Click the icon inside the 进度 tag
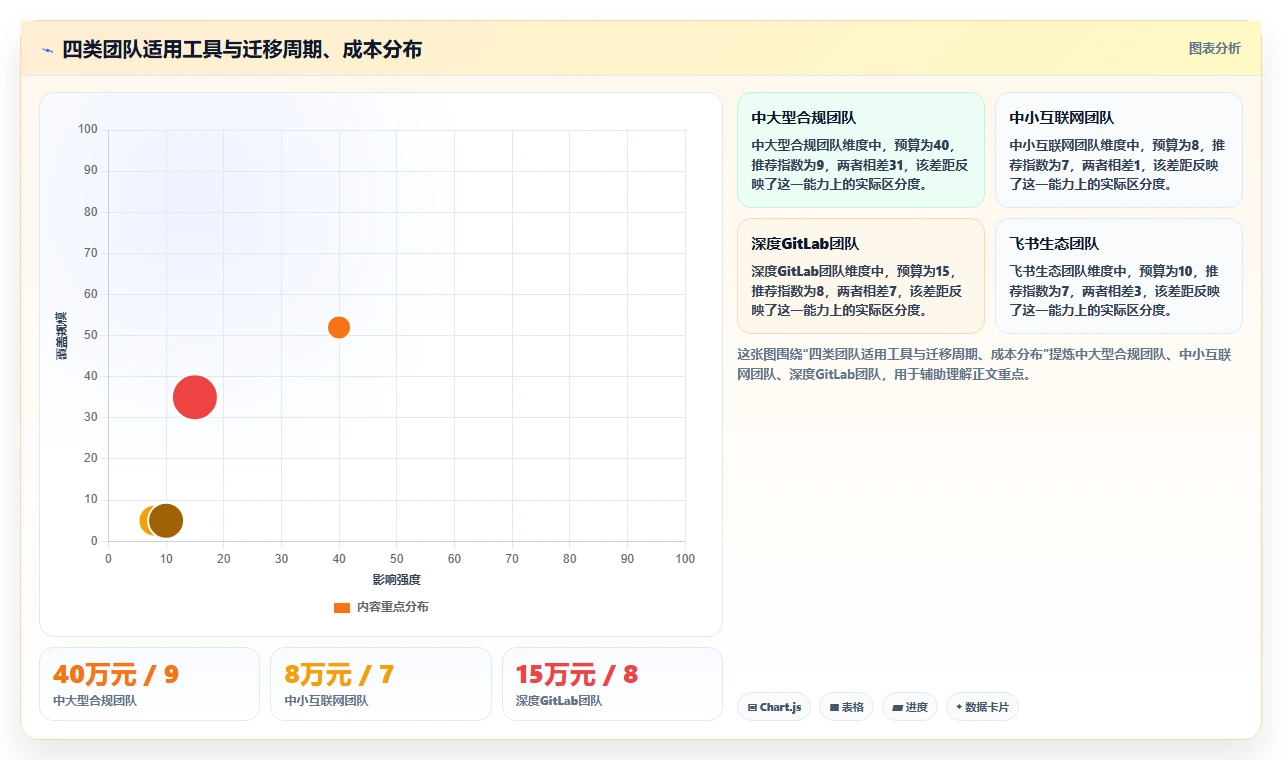The width and height of the screenshot is (1282, 760). pyautogui.click(x=898, y=707)
